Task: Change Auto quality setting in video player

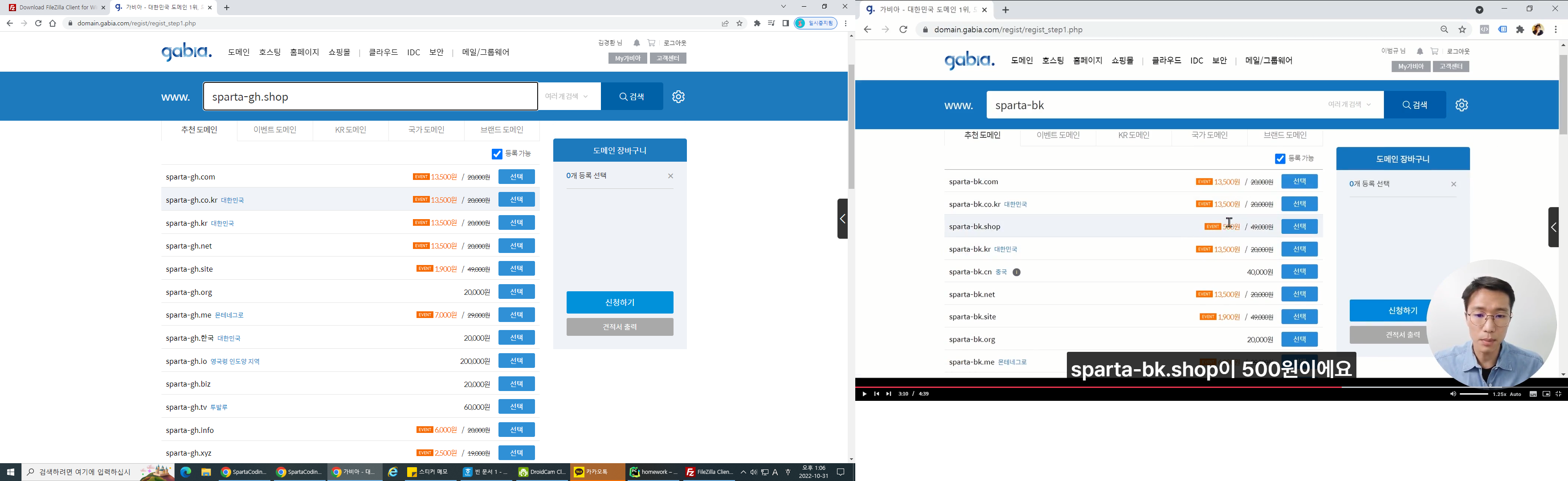Action: click(1515, 394)
